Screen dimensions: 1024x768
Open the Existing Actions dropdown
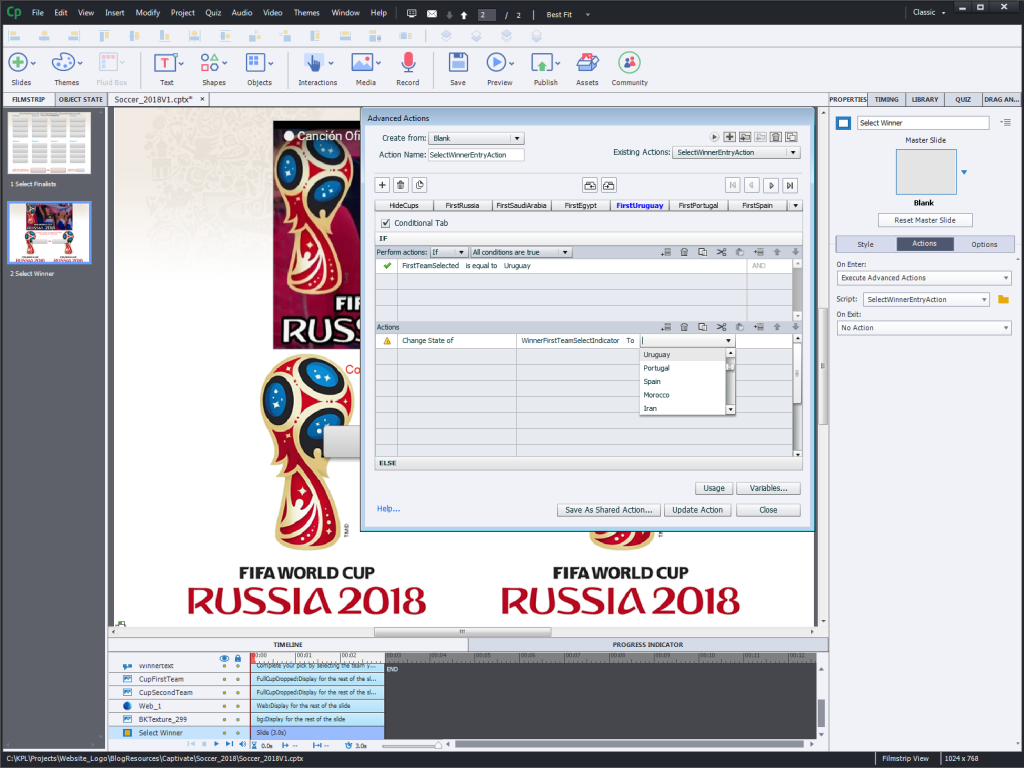737,153
